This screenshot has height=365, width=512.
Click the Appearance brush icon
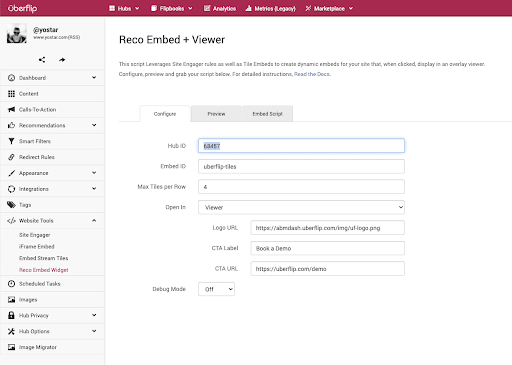pyautogui.click(x=11, y=173)
